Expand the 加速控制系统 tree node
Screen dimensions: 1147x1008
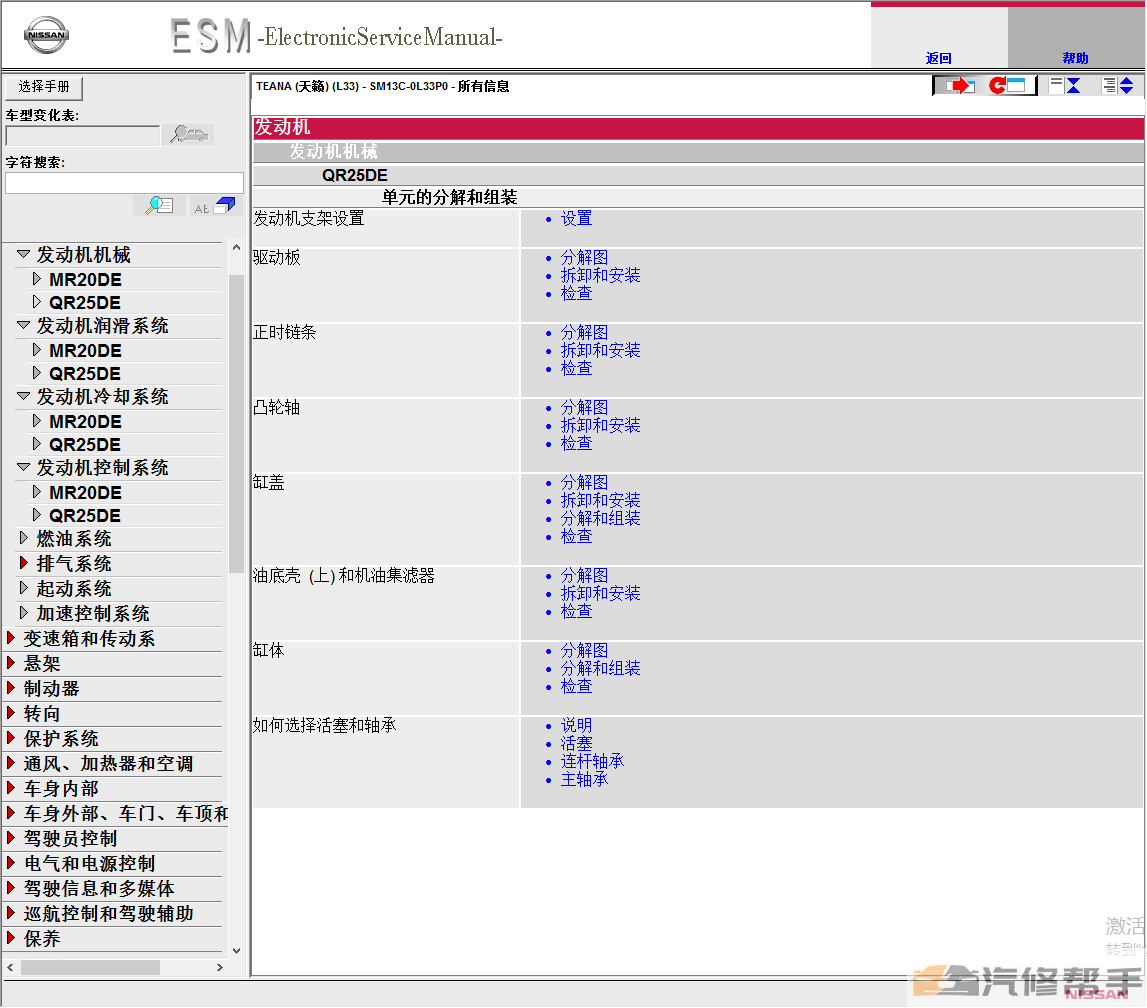point(23,613)
